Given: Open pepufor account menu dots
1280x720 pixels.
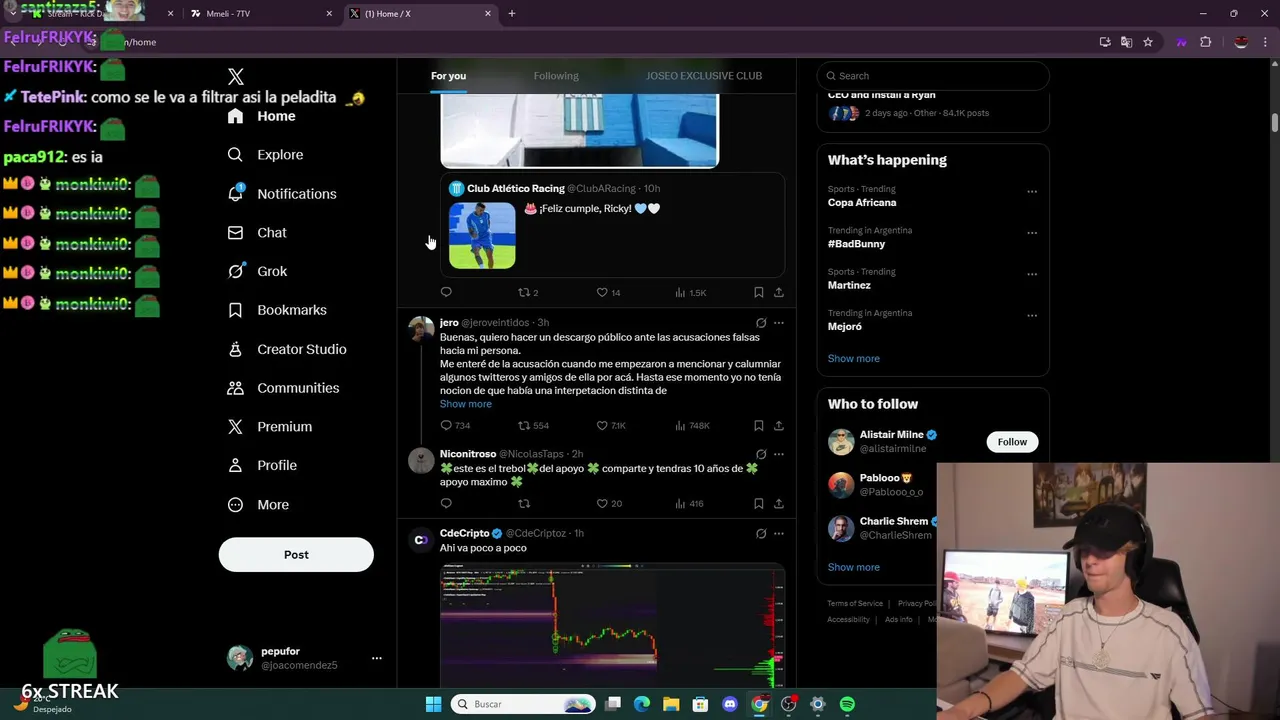Looking at the screenshot, I should [x=377, y=658].
